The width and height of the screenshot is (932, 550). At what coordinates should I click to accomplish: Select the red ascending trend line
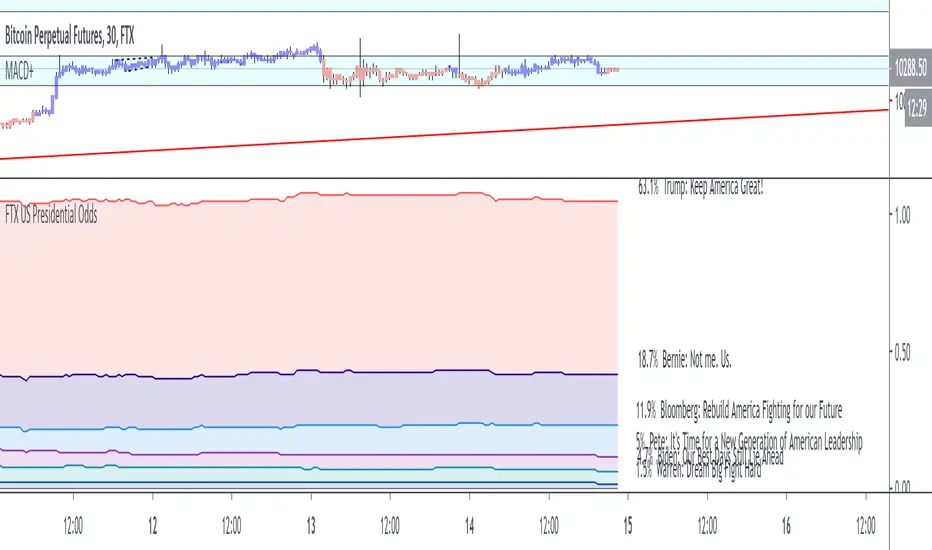click(443, 134)
